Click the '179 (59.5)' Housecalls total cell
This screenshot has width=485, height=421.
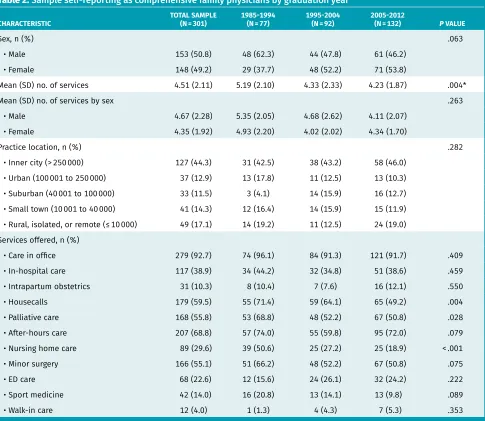[x=193, y=302]
